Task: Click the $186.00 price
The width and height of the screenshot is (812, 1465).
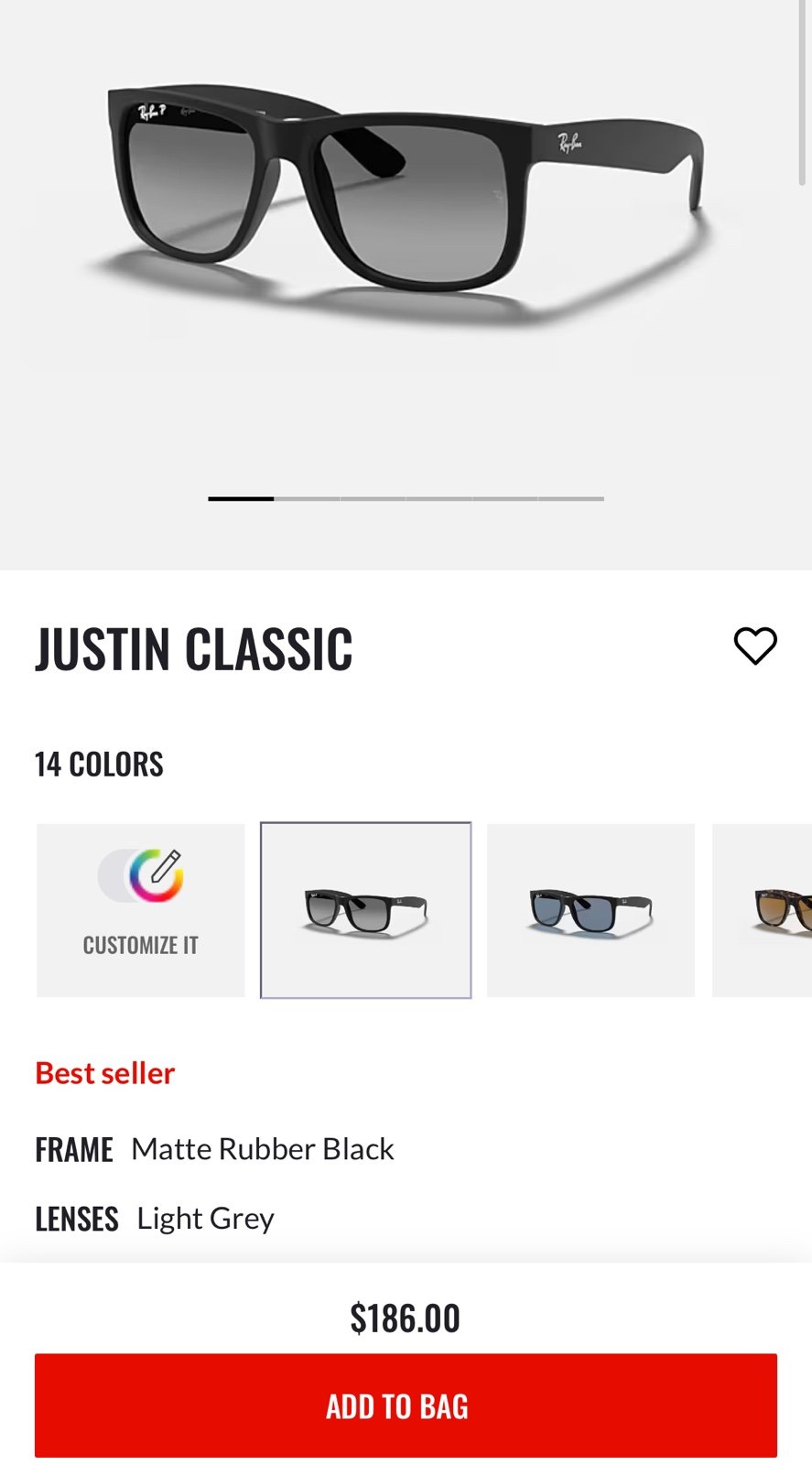Action: coord(406,1318)
